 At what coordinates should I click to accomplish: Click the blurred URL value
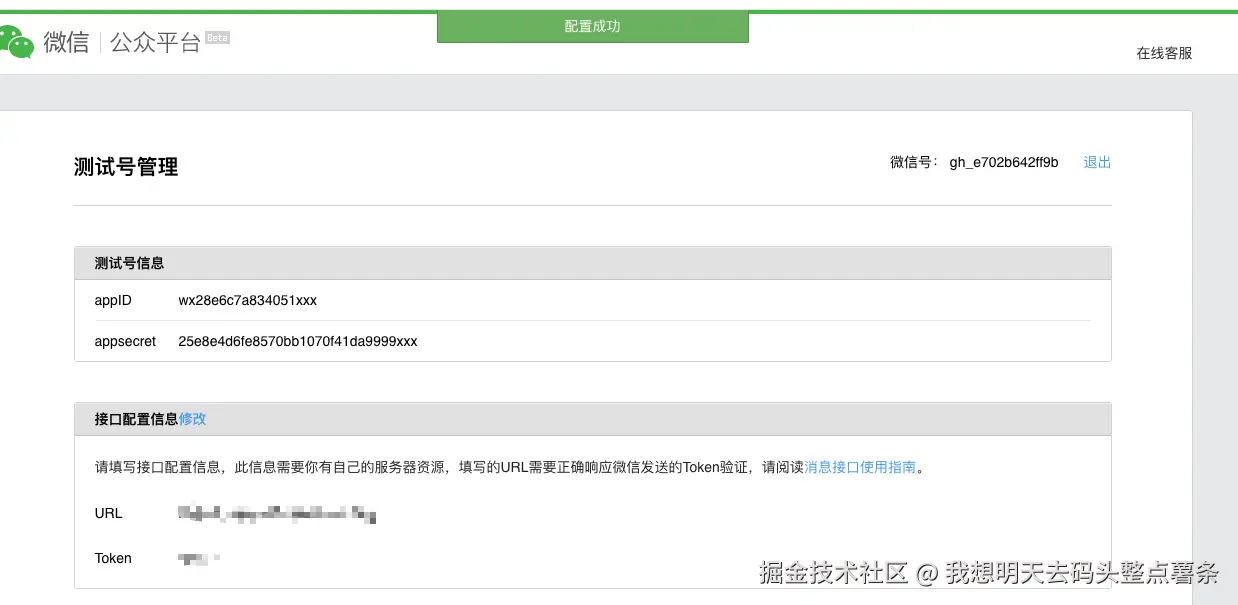(x=277, y=514)
